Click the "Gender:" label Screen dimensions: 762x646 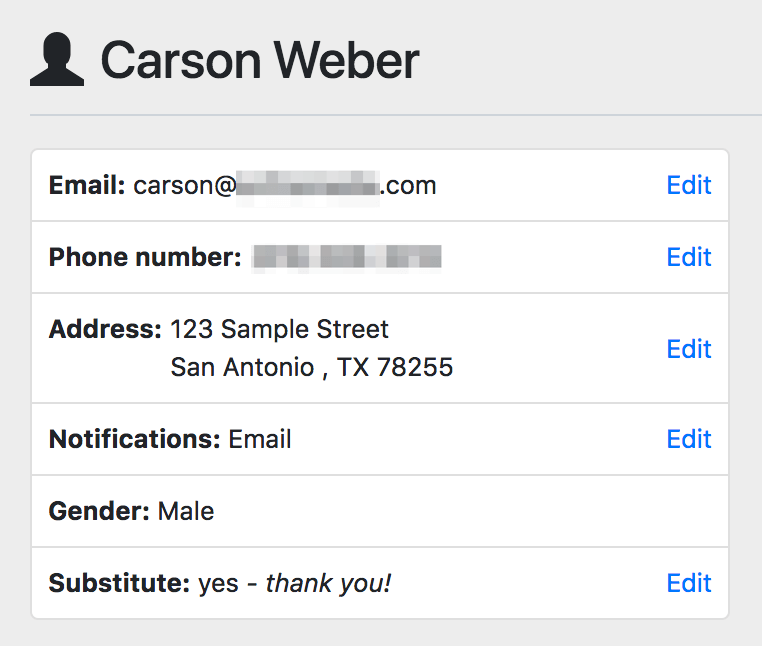pos(99,511)
